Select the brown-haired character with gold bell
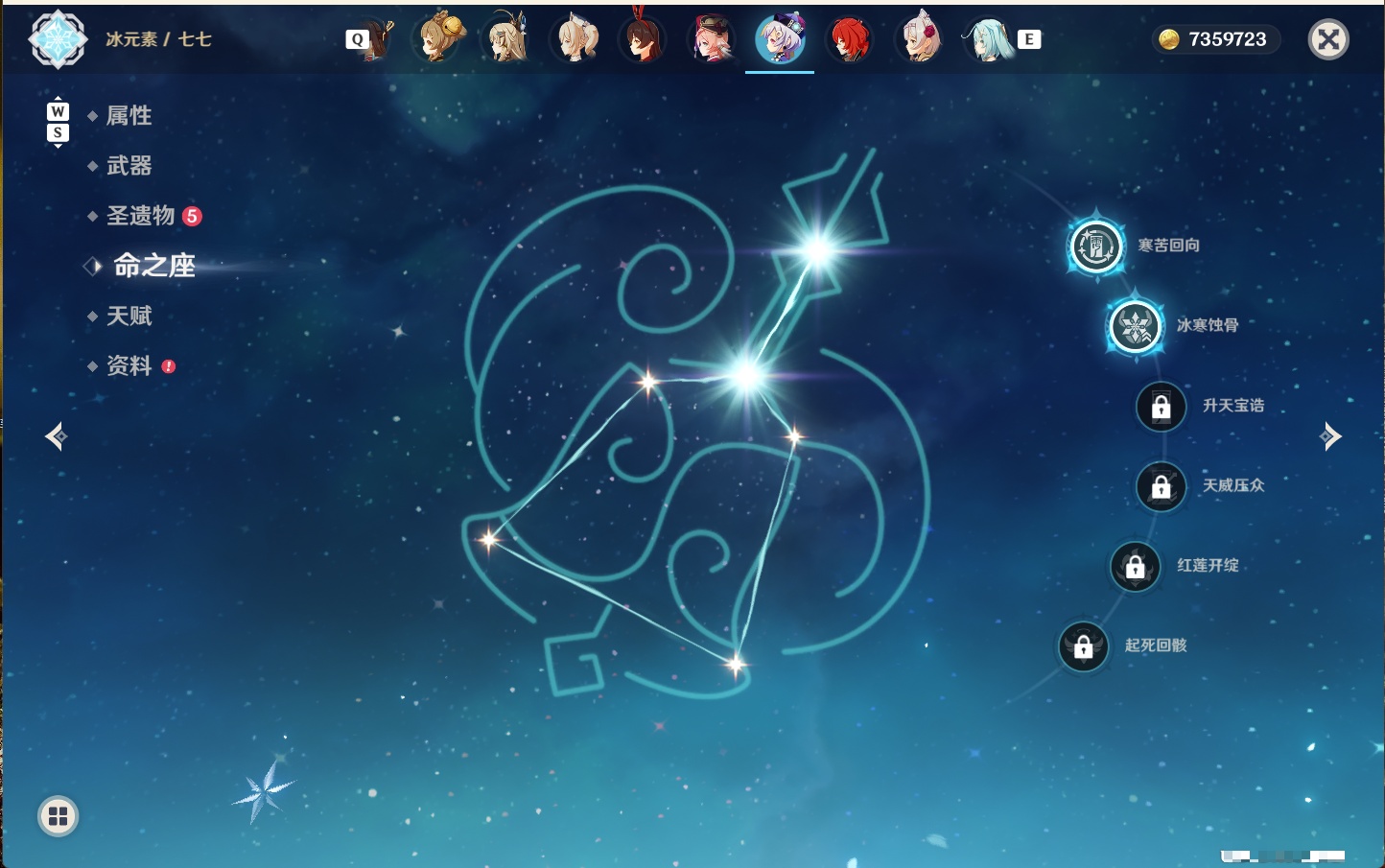Screen dimensions: 1385x868 tap(439, 39)
